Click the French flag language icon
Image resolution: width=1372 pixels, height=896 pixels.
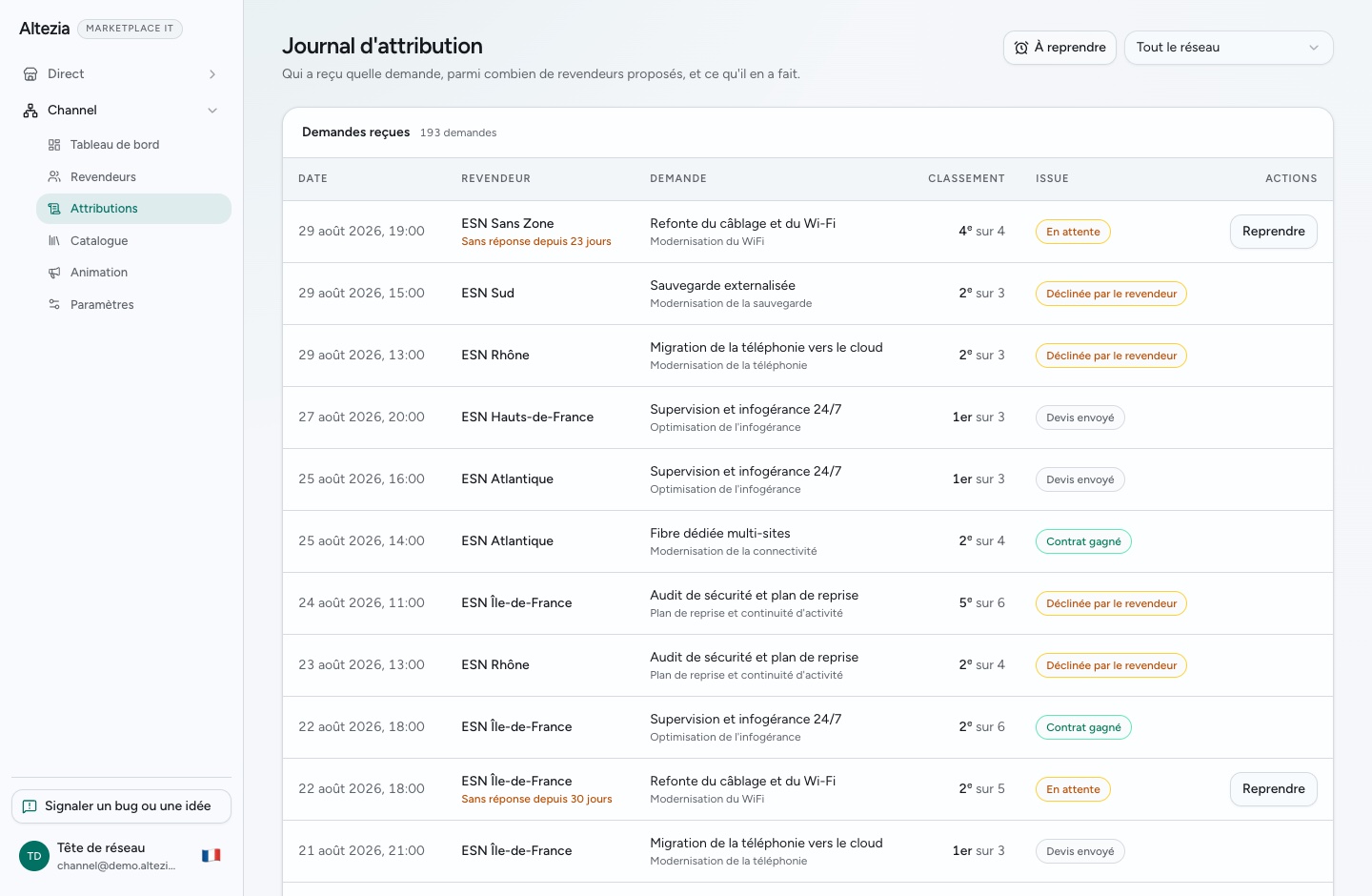(212, 855)
